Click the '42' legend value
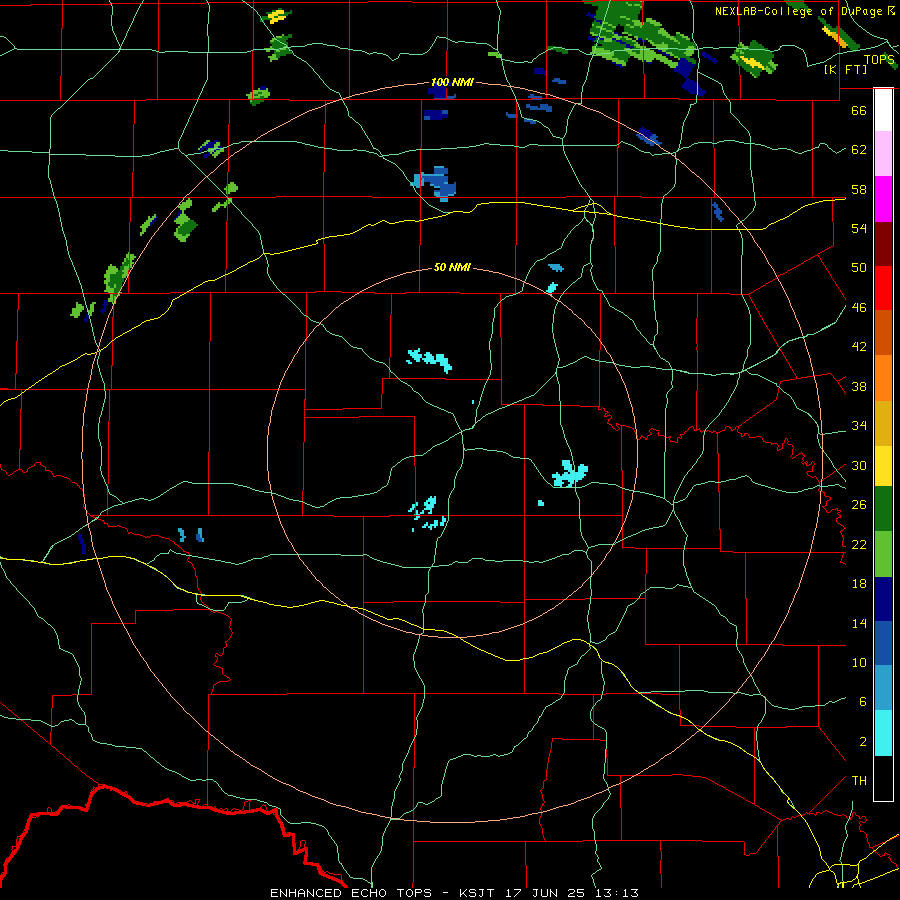Screen dimensions: 900x900 click(x=859, y=347)
